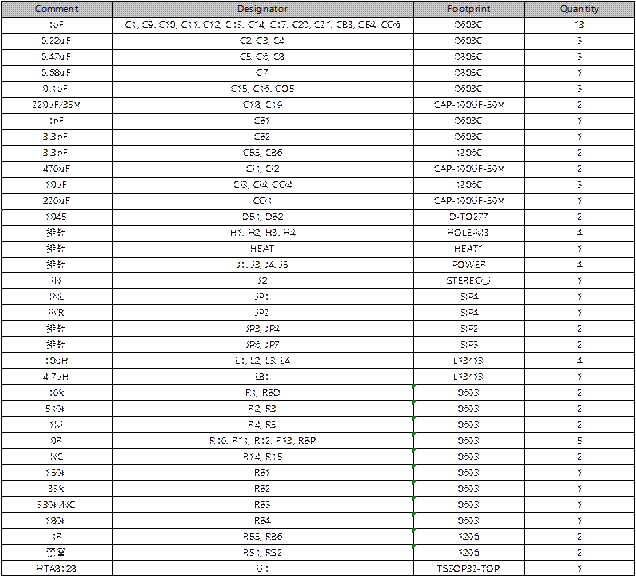This screenshot has width=636, height=576.
Task: Click the designator cell 'LB1'
Action: click(263, 377)
